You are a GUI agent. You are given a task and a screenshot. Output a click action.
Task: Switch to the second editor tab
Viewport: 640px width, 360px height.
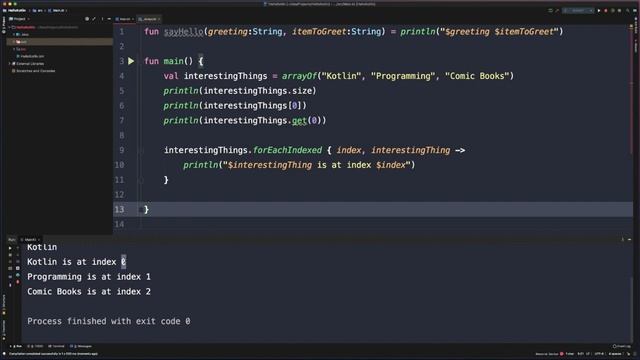click(149, 19)
